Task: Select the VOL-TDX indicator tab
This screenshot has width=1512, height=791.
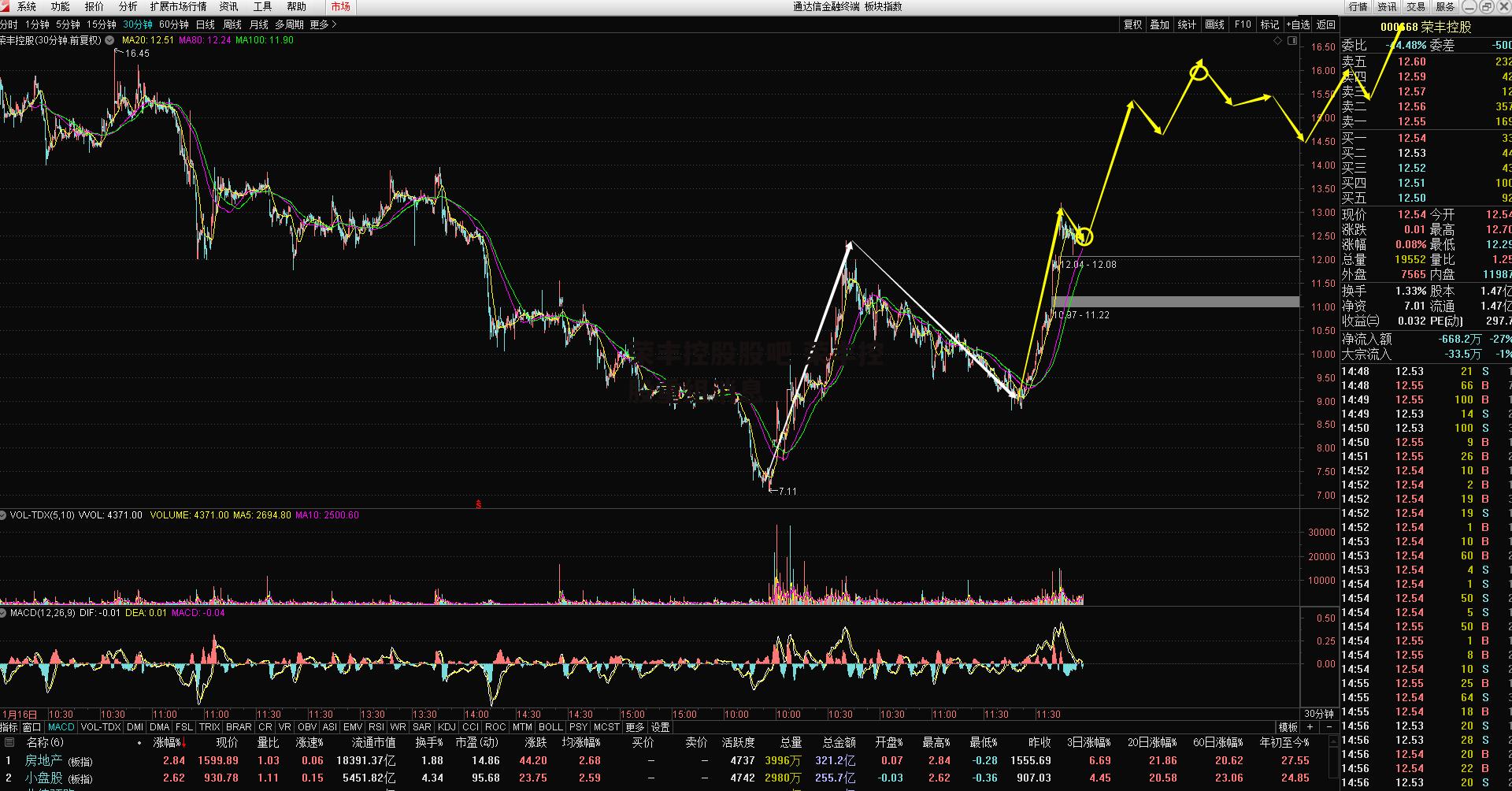Action: pyautogui.click(x=101, y=727)
